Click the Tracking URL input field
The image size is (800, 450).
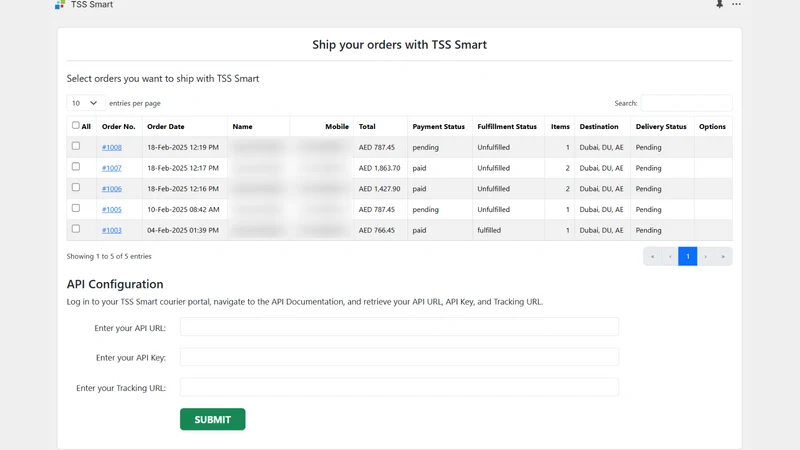pos(399,387)
